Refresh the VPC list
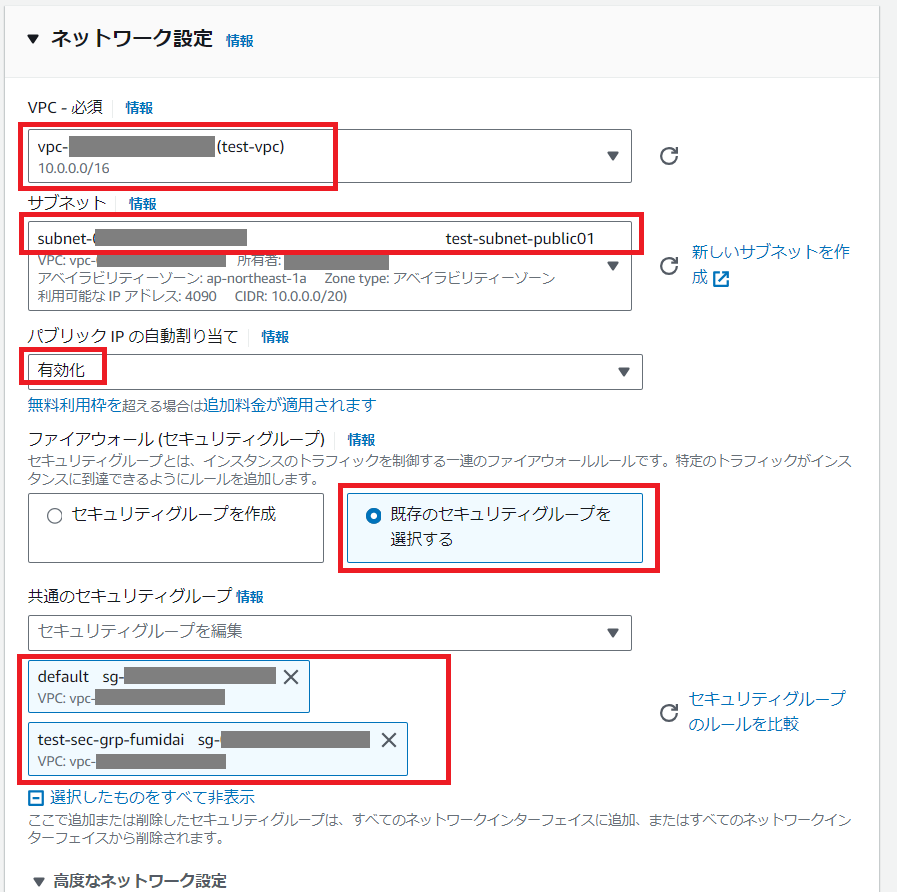The height and width of the screenshot is (892, 897). (670, 156)
